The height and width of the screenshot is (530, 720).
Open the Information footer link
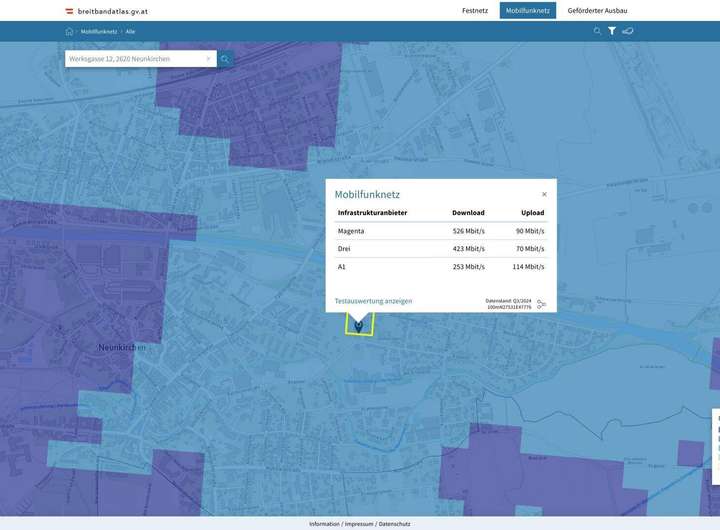point(324,524)
